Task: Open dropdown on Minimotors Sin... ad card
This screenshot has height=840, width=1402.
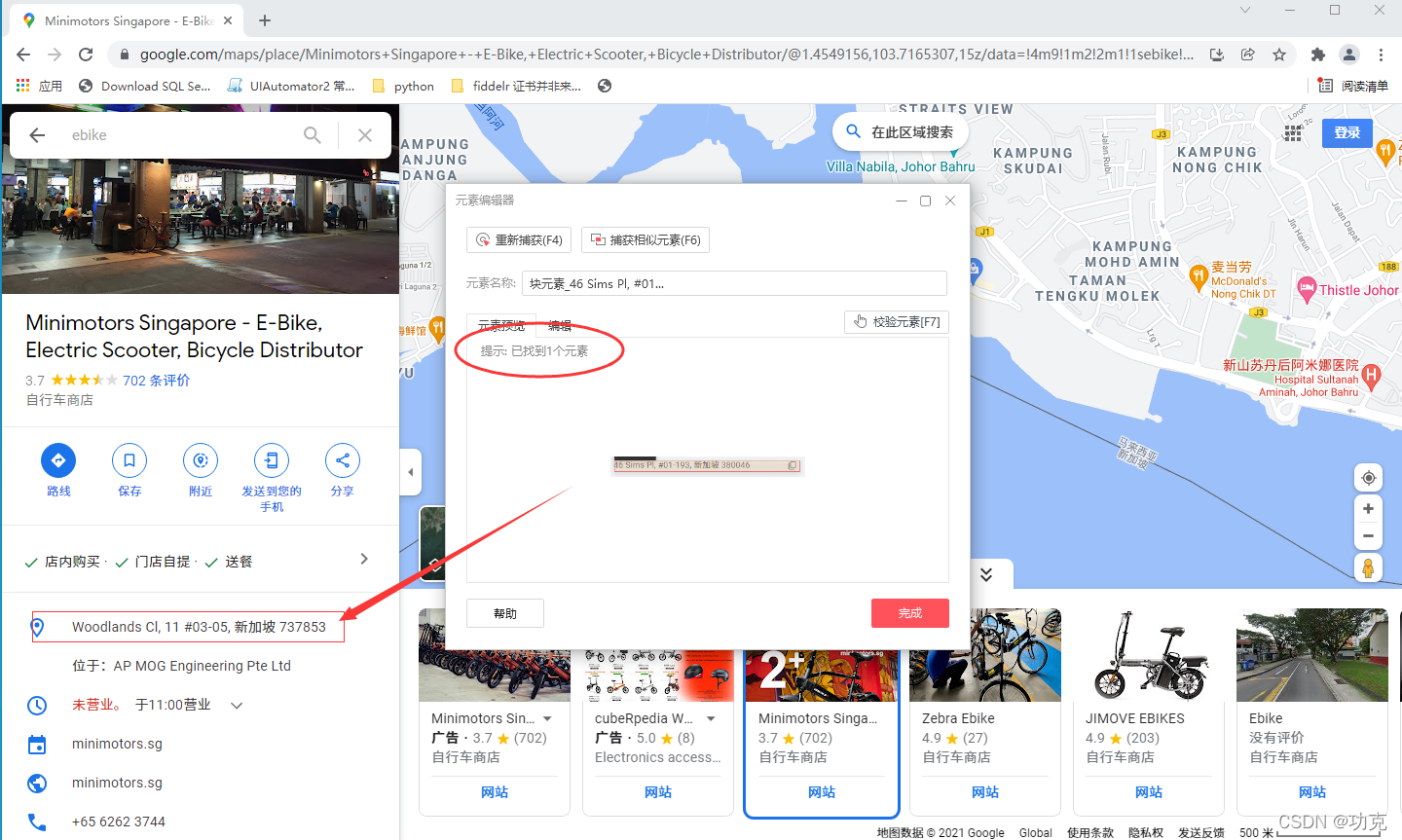Action: (548, 718)
